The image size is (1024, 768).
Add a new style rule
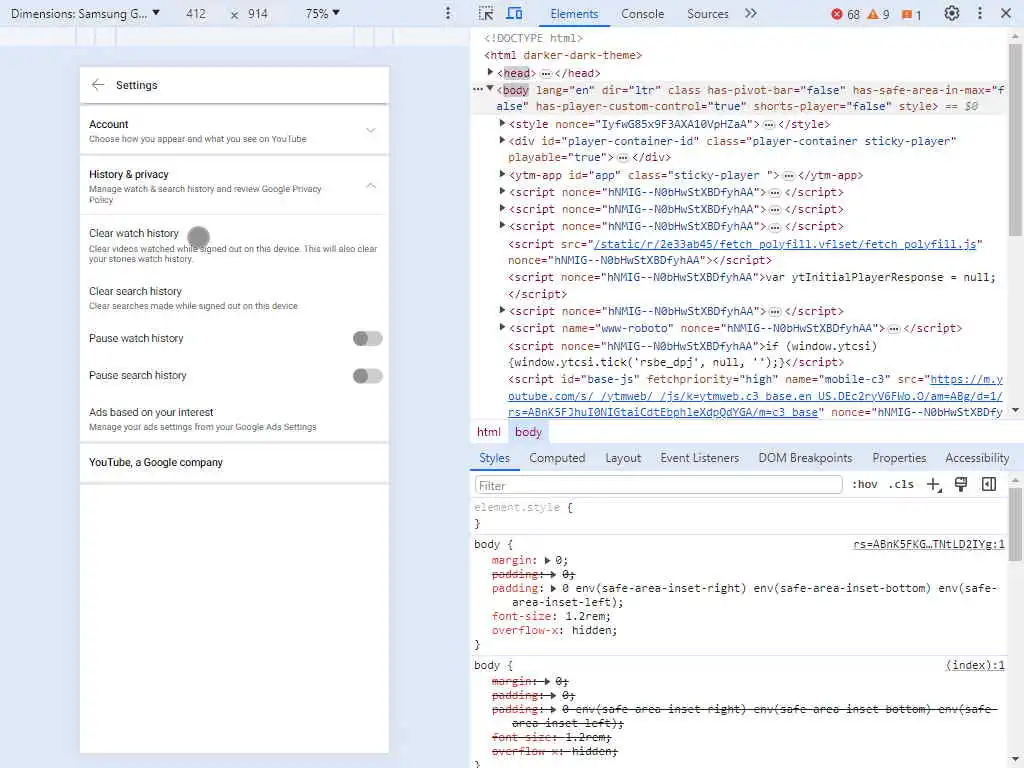coord(934,485)
